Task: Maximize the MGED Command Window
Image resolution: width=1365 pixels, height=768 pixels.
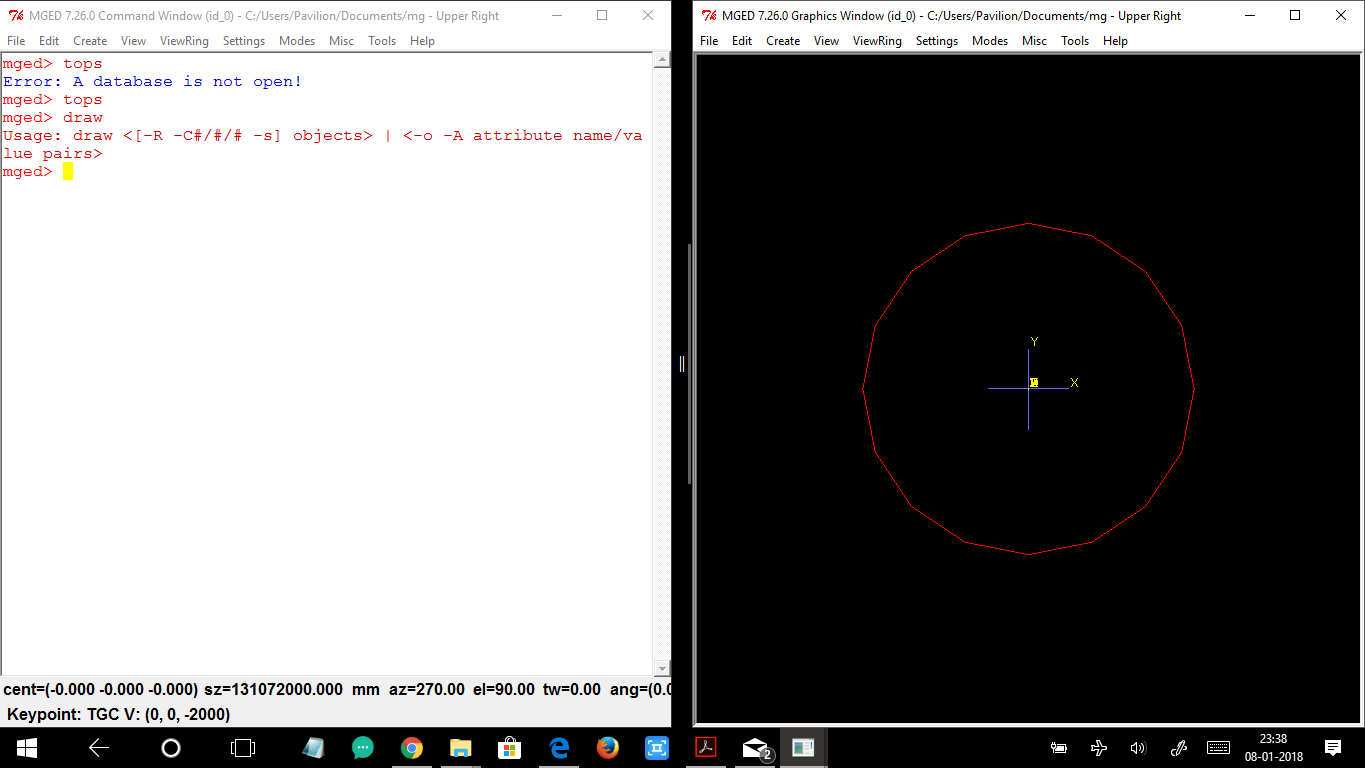Action: click(602, 15)
